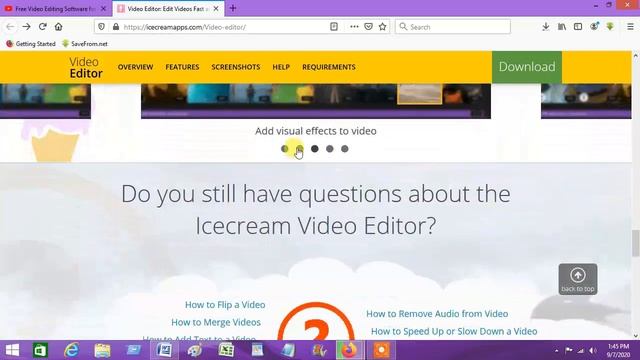Image resolution: width=640 pixels, height=360 pixels.
Task: Toggle reader view in address bar
Action: click(x=334, y=27)
